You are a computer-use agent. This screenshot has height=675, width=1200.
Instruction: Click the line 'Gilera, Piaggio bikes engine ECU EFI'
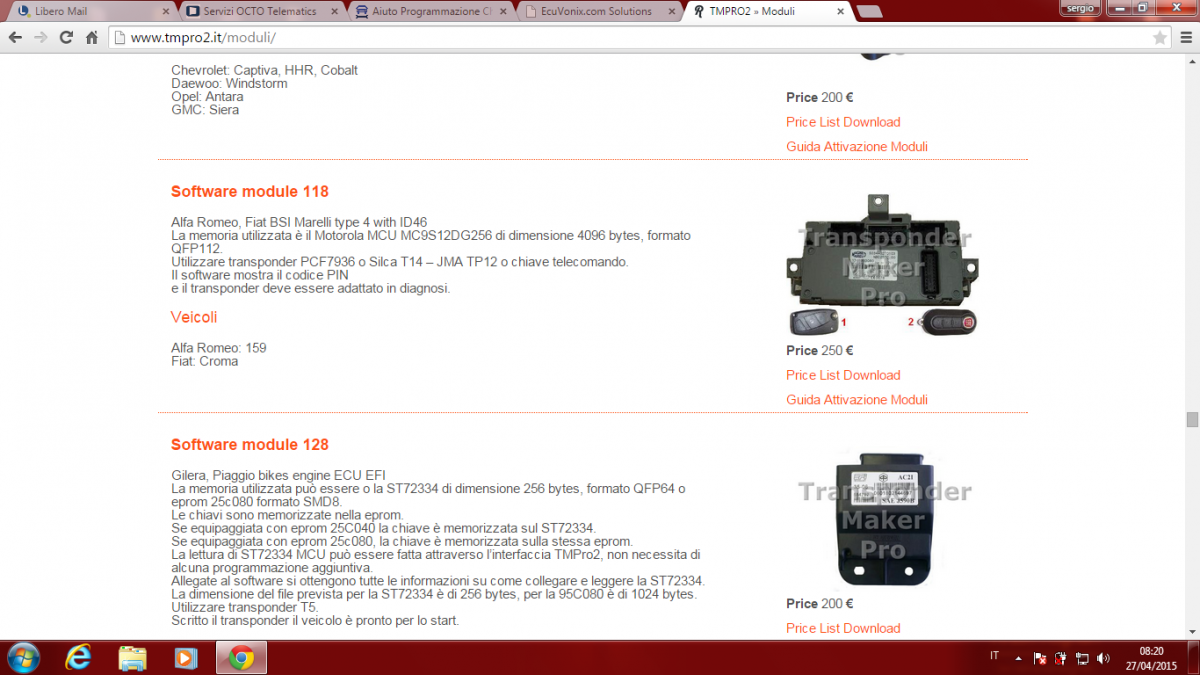[278, 474]
